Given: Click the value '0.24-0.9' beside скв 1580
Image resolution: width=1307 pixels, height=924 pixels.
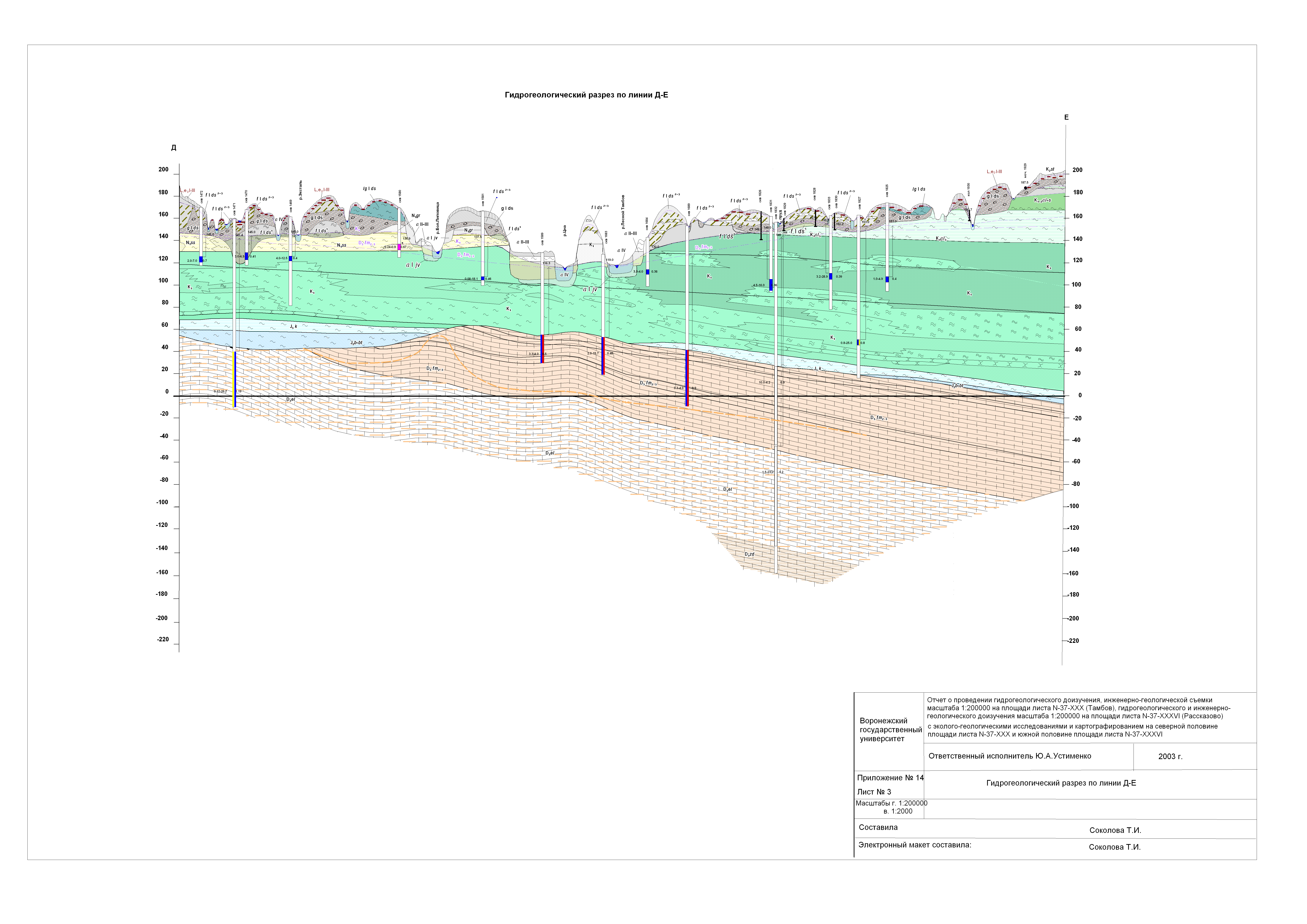Looking at the screenshot, I should [x=390, y=247].
